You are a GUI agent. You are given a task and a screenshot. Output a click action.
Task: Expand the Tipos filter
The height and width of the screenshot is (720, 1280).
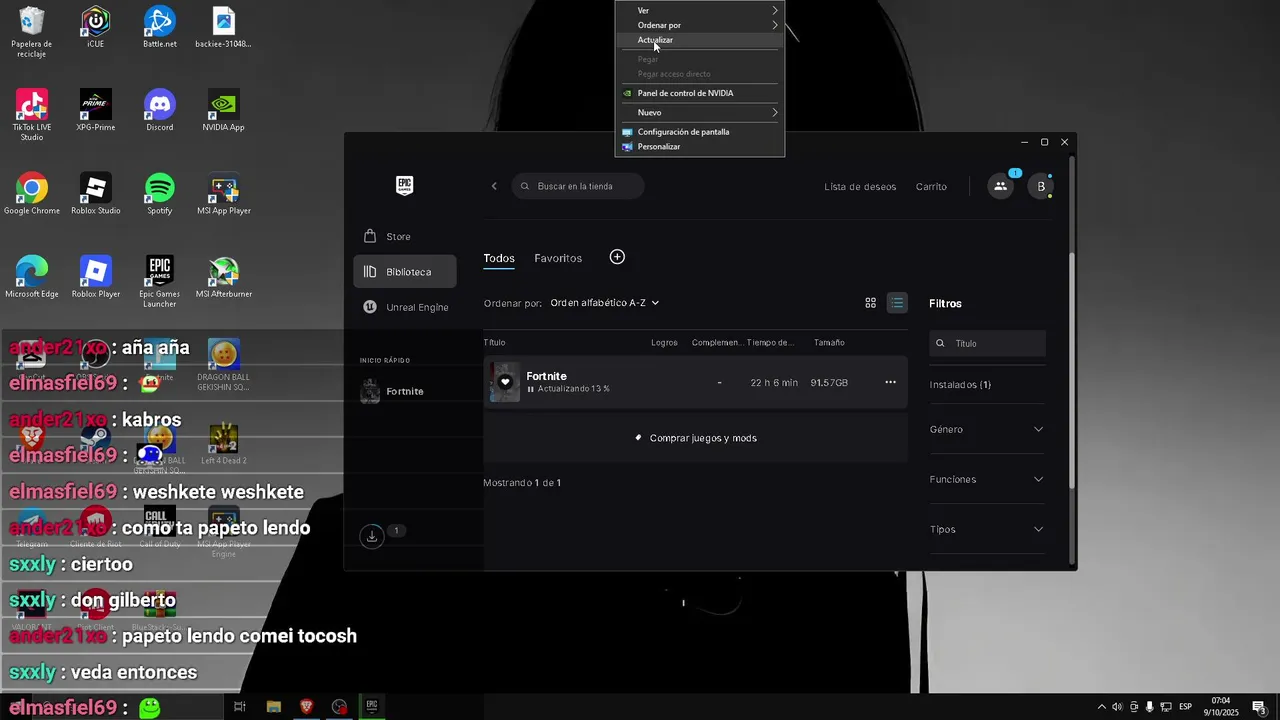(x=987, y=529)
